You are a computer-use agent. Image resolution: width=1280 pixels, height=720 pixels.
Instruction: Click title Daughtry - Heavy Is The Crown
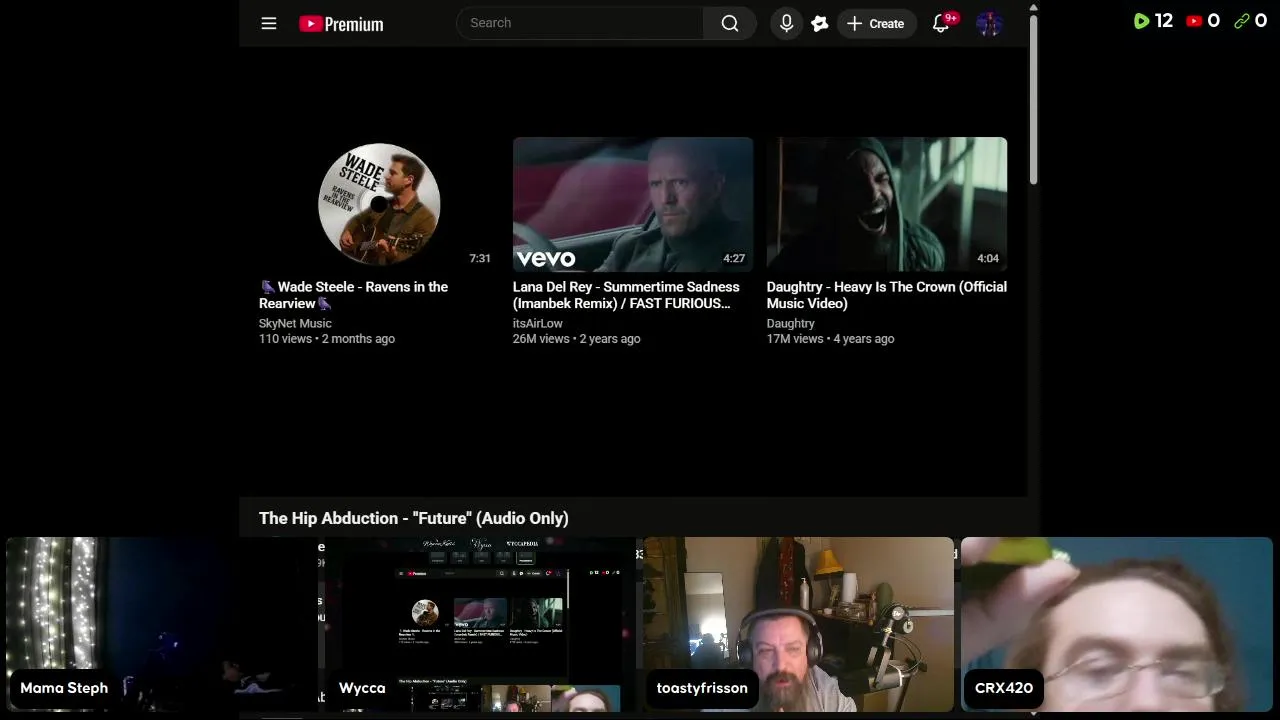tap(887, 295)
